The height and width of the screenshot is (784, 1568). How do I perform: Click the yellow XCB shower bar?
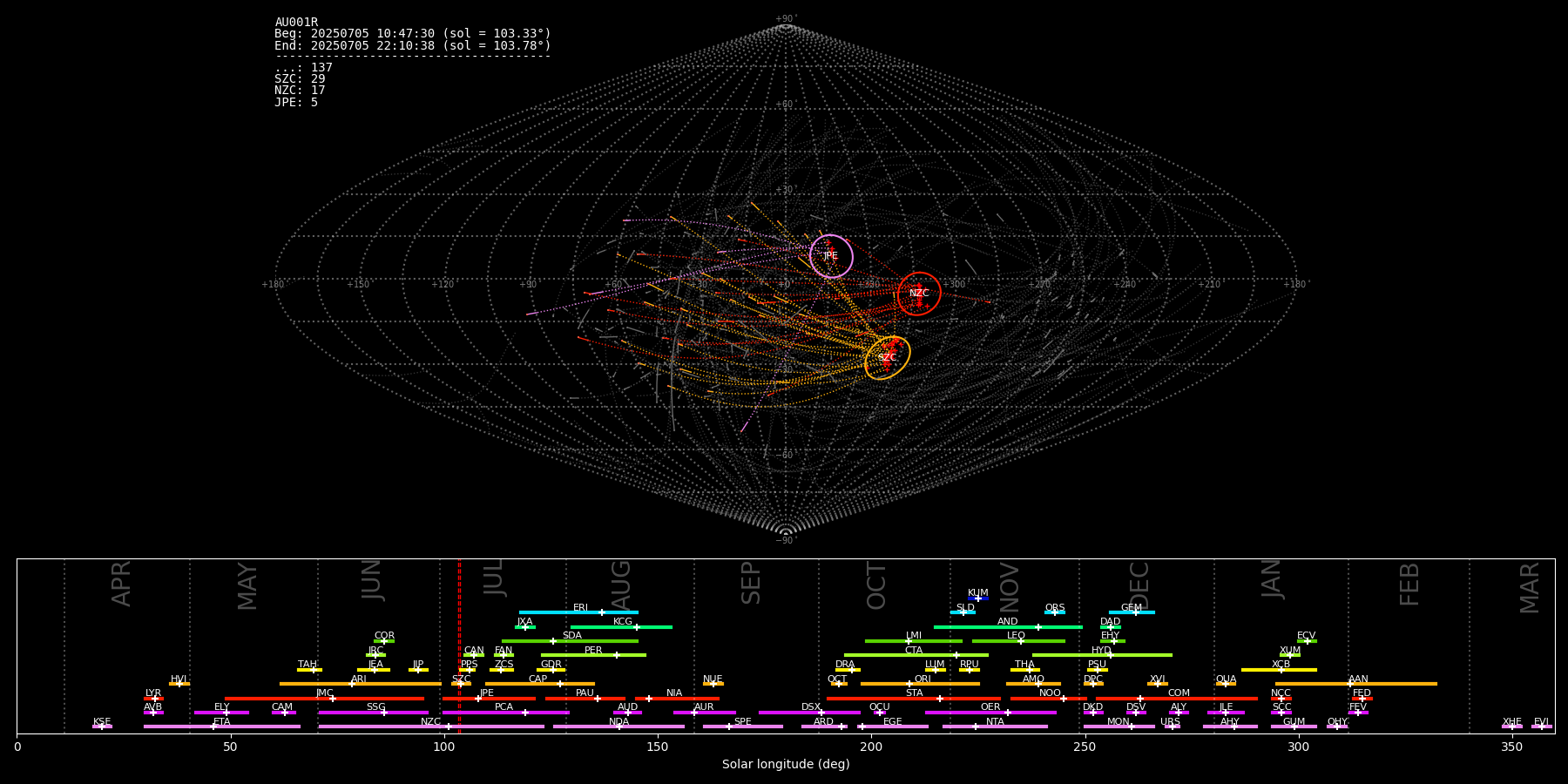pos(1279,670)
